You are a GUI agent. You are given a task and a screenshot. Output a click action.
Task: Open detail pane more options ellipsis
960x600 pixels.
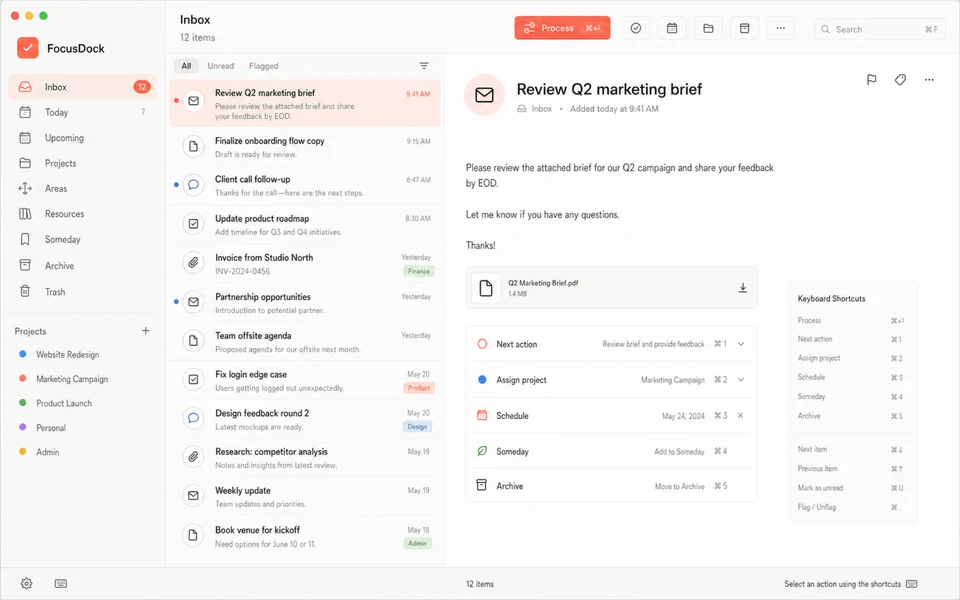tap(929, 80)
